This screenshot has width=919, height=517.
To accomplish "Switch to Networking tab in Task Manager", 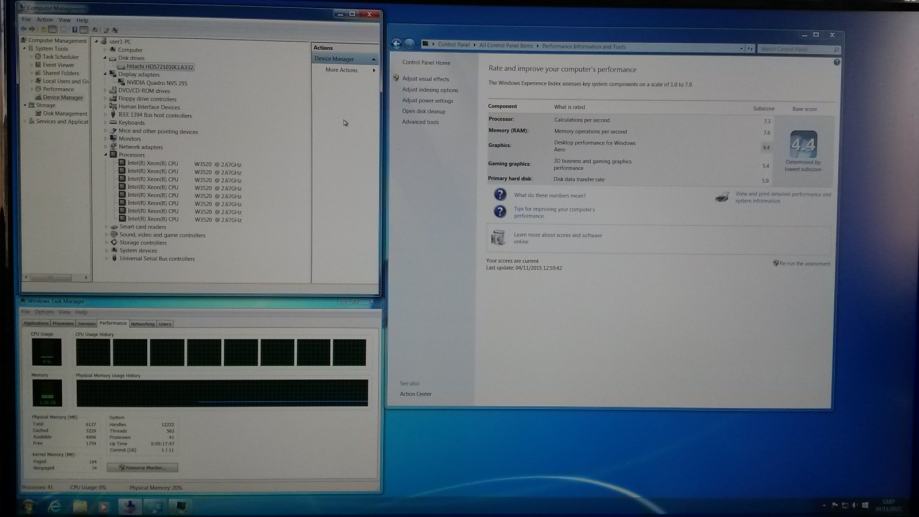I will pos(142,324).
